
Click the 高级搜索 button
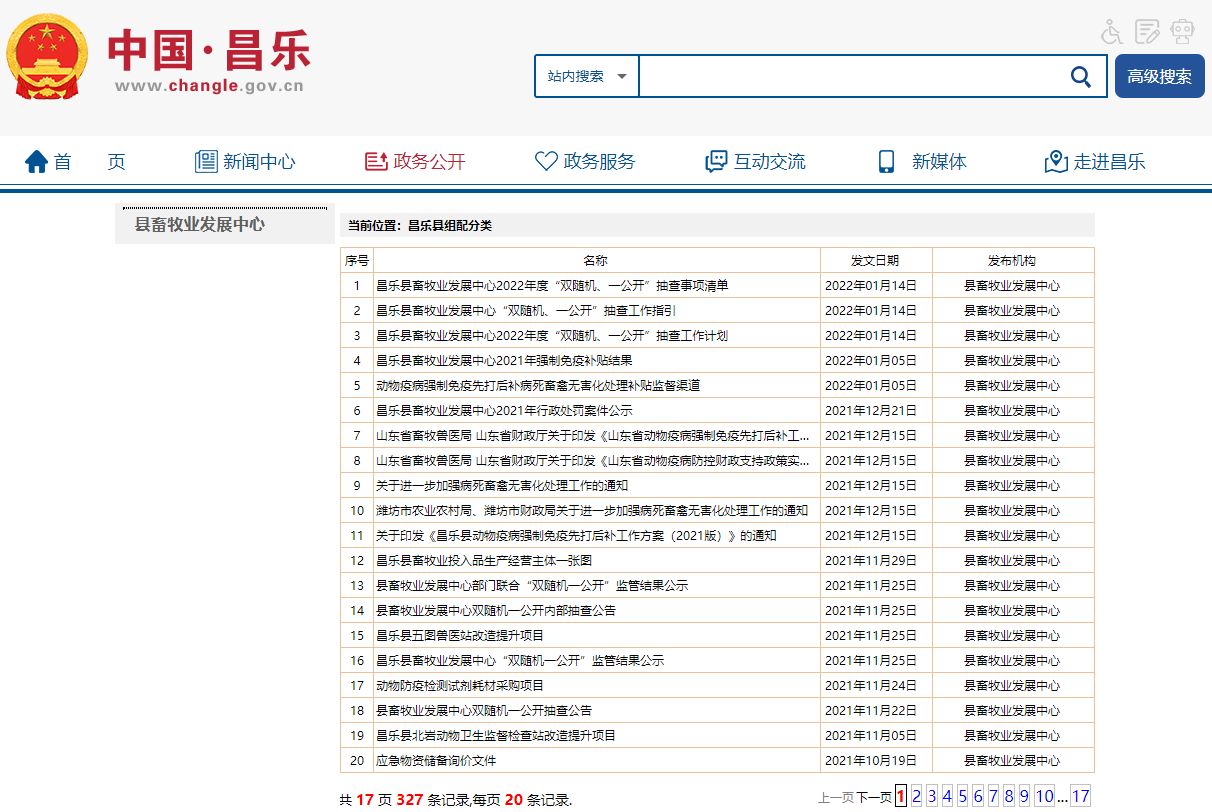tap(1159, 77)
